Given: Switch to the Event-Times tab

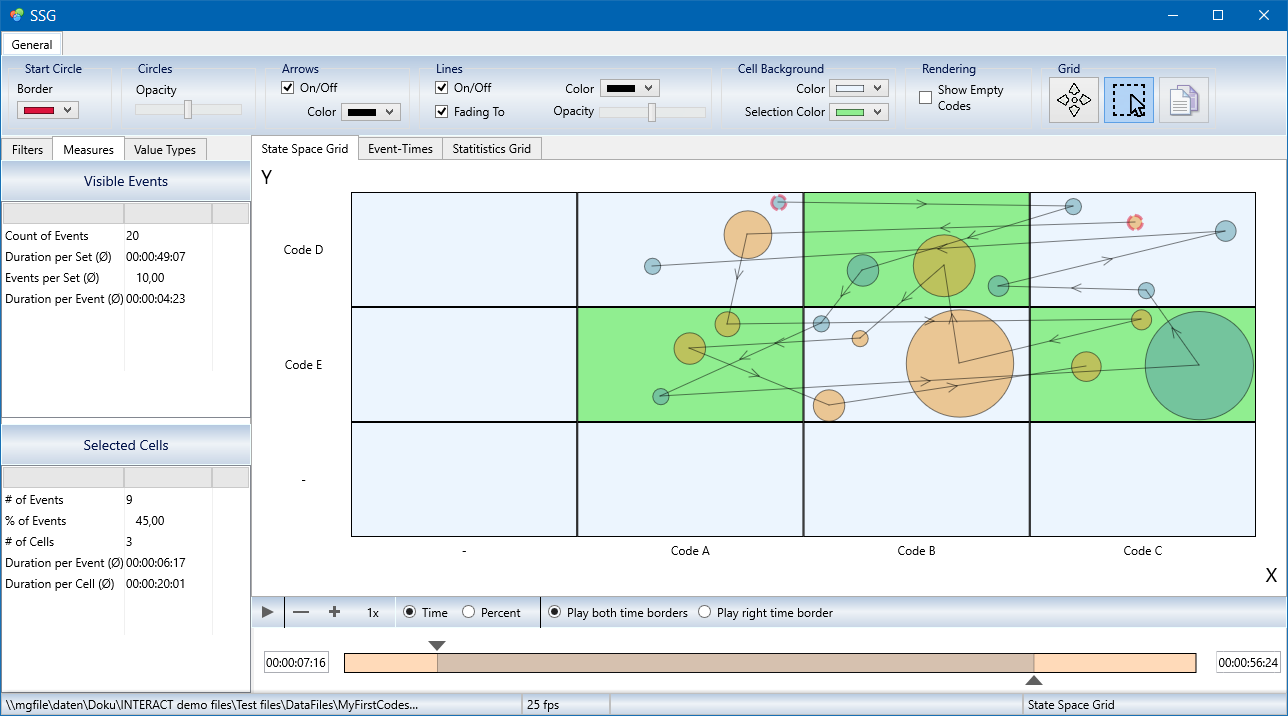Looking at the screenshot, I should (x=400, y=149).
